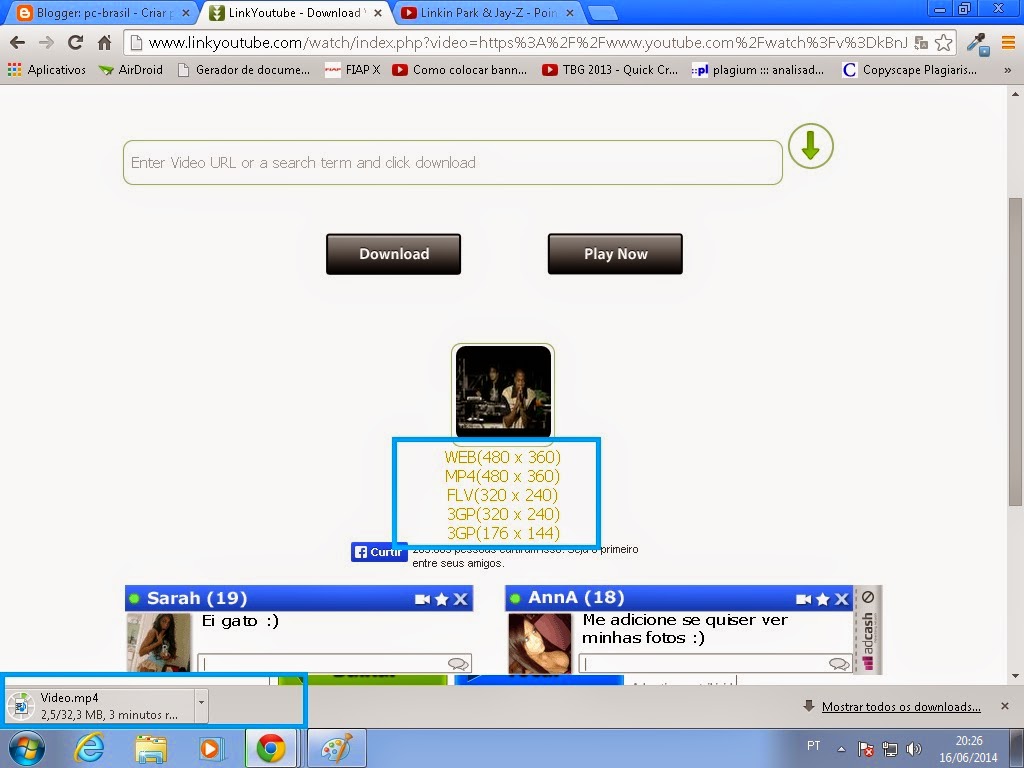This screenshot has height=768, width=1024.
Task: Click the Play Now button
Action: click(615, 254)
